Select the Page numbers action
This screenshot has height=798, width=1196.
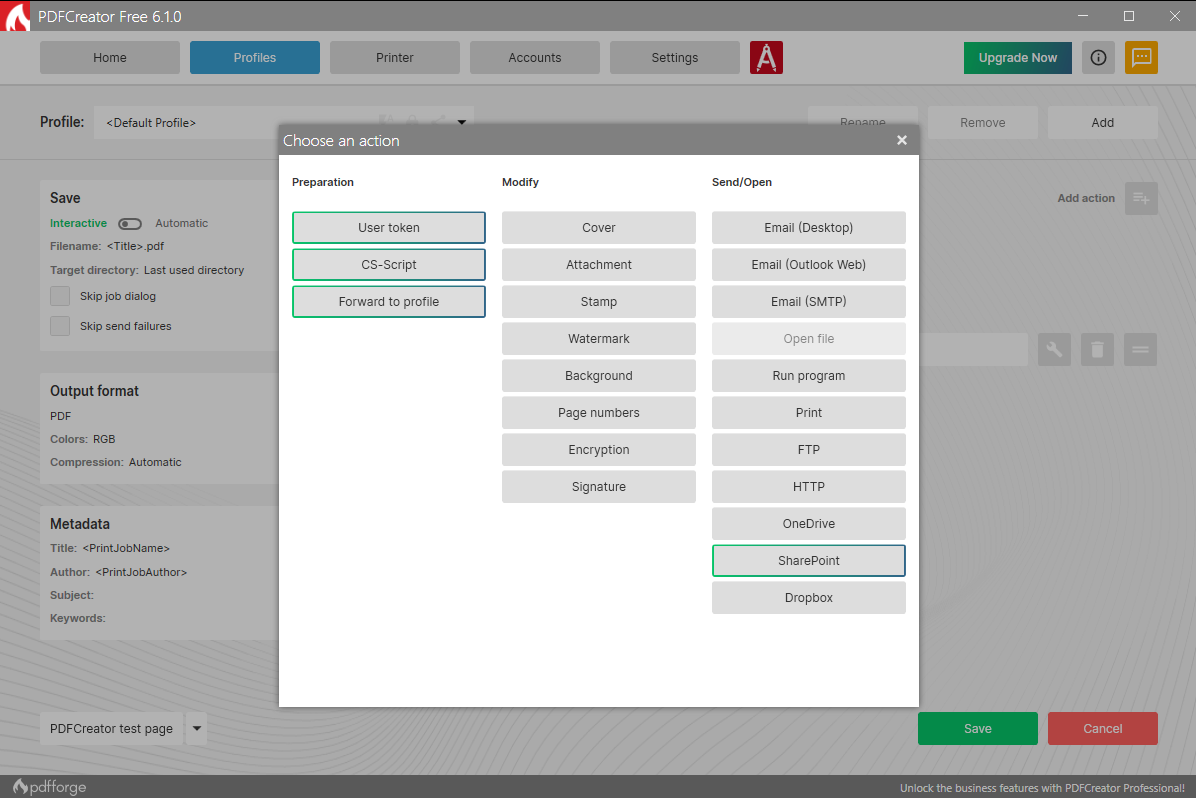click(x=599, y=413)
